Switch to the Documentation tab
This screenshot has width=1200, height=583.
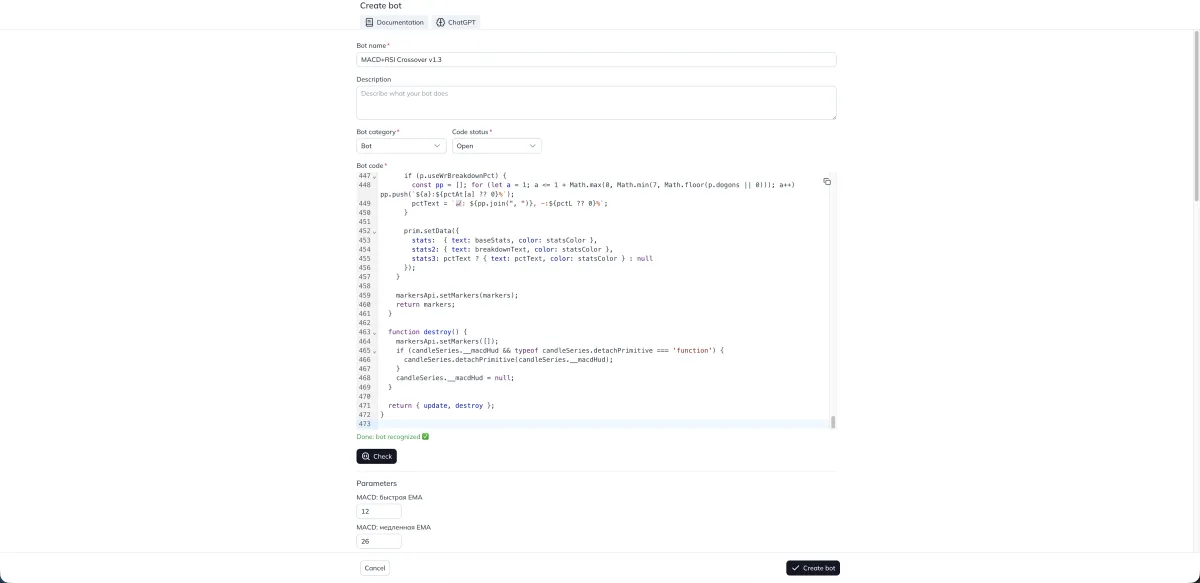(394, 21)
